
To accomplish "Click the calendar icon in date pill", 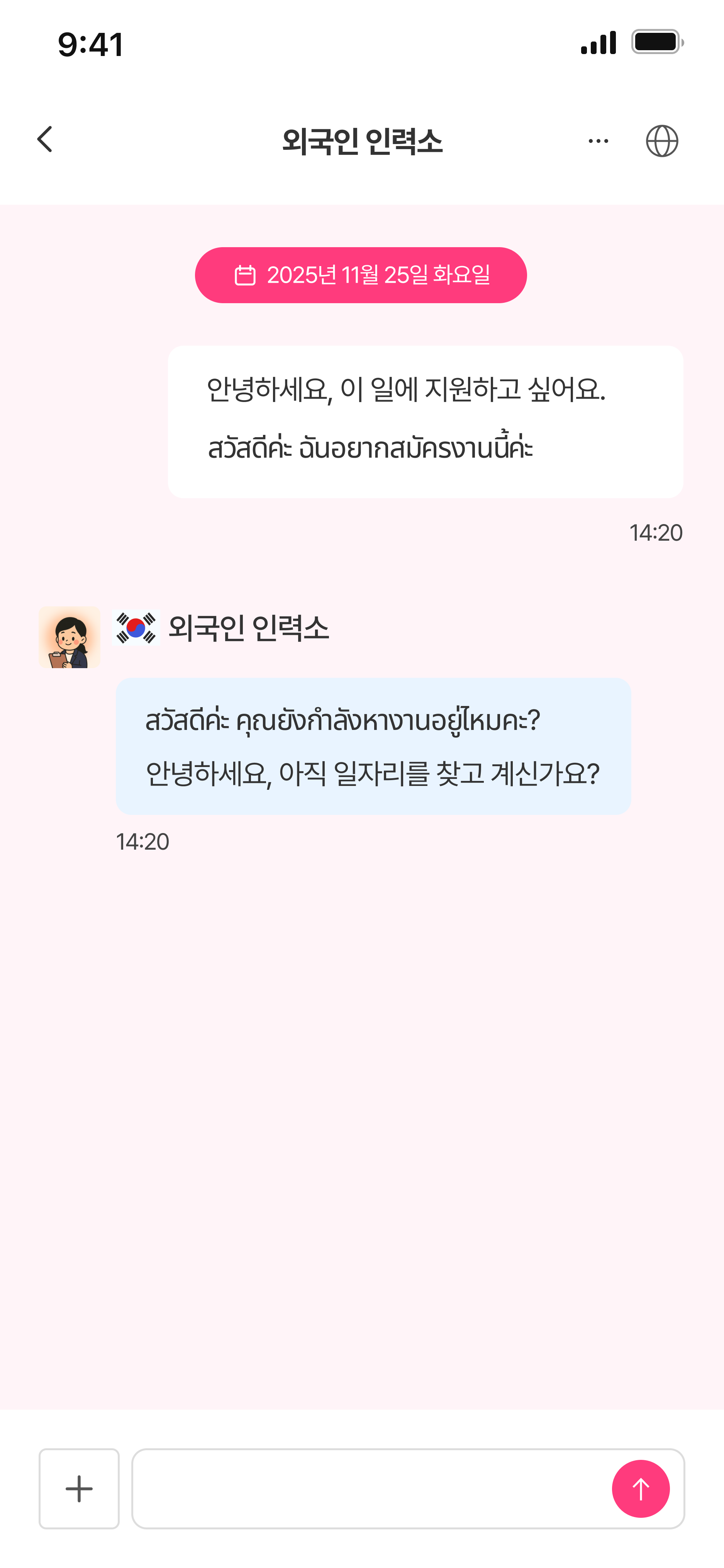I will click(244, 275).
